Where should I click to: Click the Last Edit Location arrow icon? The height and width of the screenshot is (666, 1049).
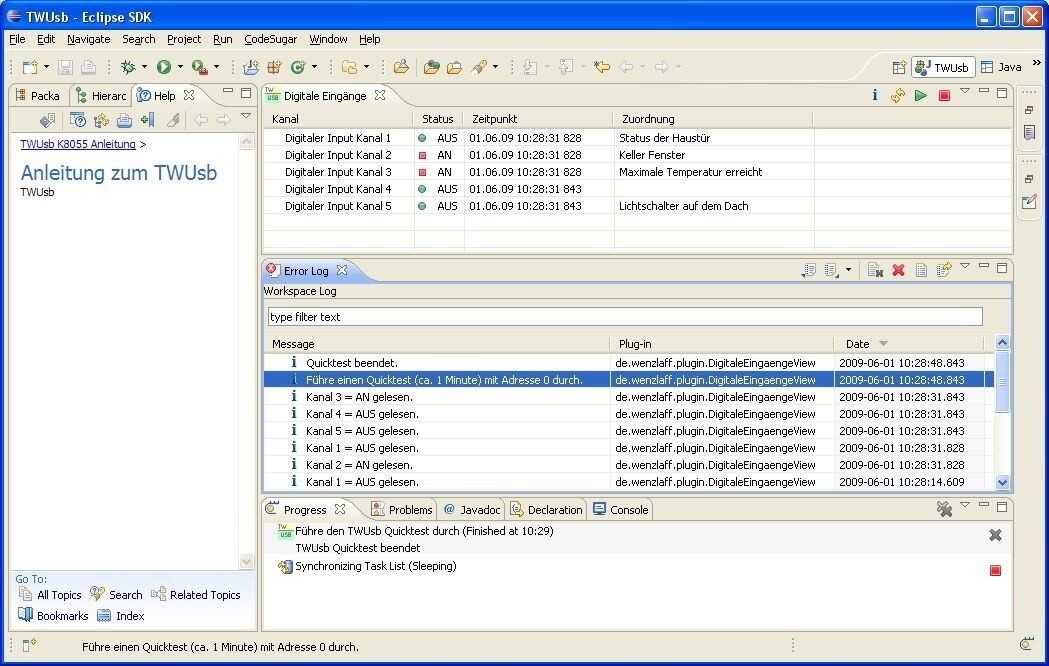pyautogui.click(x=601, y=67)
